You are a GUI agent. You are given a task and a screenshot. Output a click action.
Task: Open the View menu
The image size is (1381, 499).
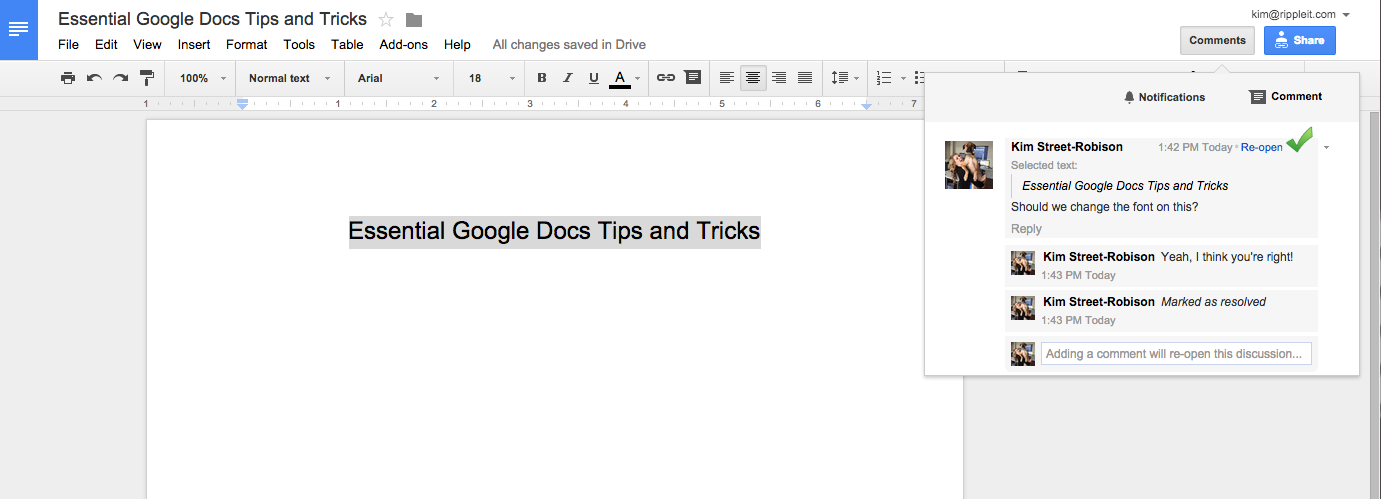tap(147, 44)
